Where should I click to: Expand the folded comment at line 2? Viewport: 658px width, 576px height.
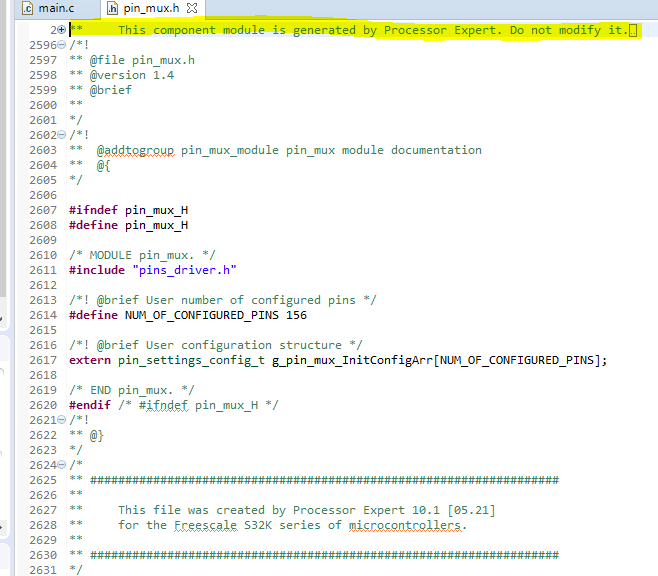coord(61,29)
